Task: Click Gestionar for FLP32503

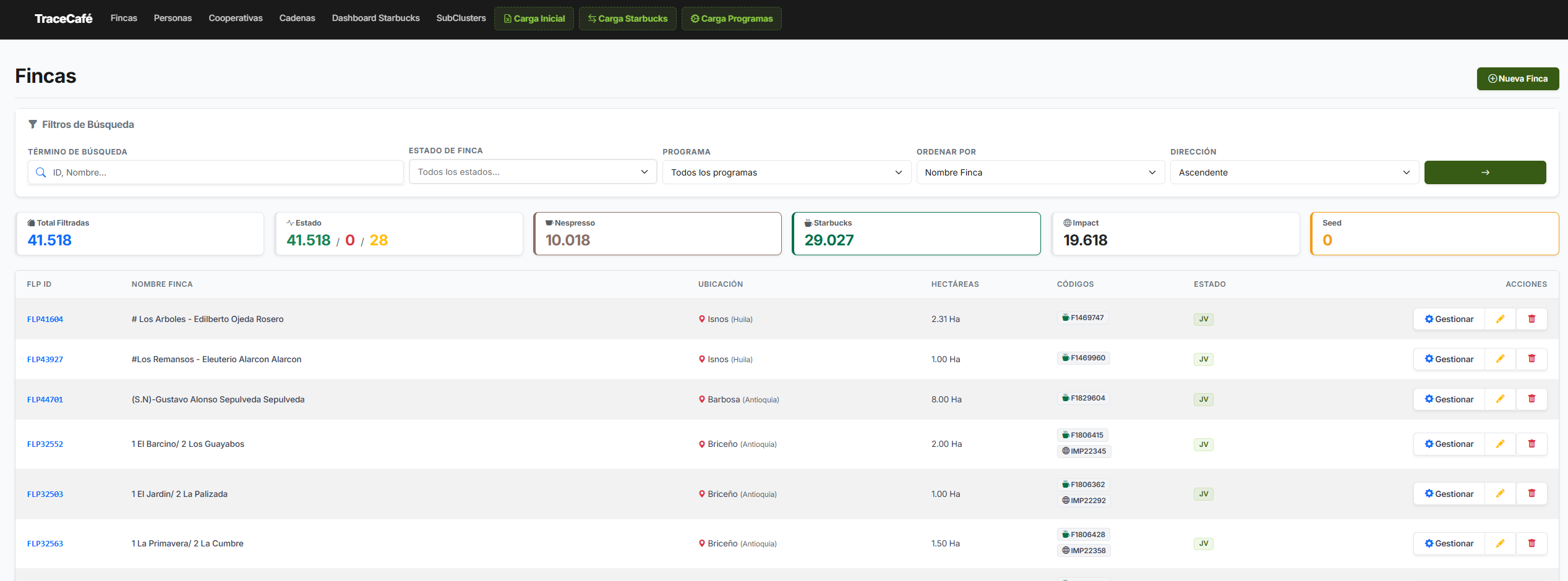Action: tap(1449, 494)
